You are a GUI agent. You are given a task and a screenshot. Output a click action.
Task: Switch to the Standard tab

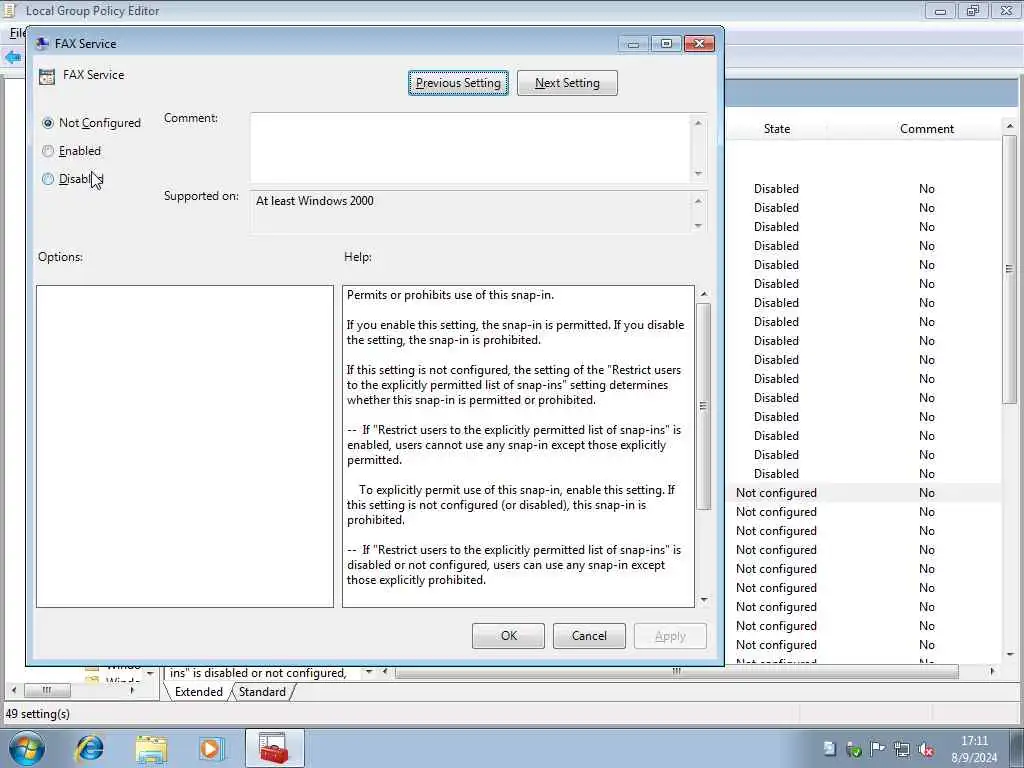[263, 692]
